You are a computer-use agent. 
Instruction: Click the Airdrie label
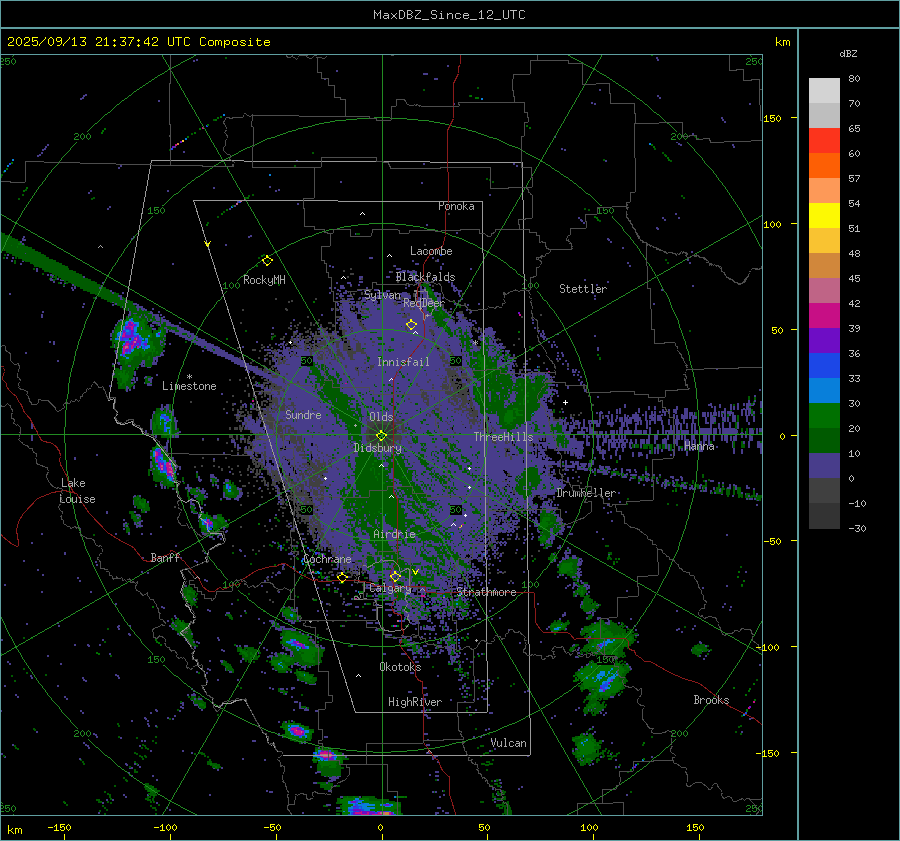point(394,534)
